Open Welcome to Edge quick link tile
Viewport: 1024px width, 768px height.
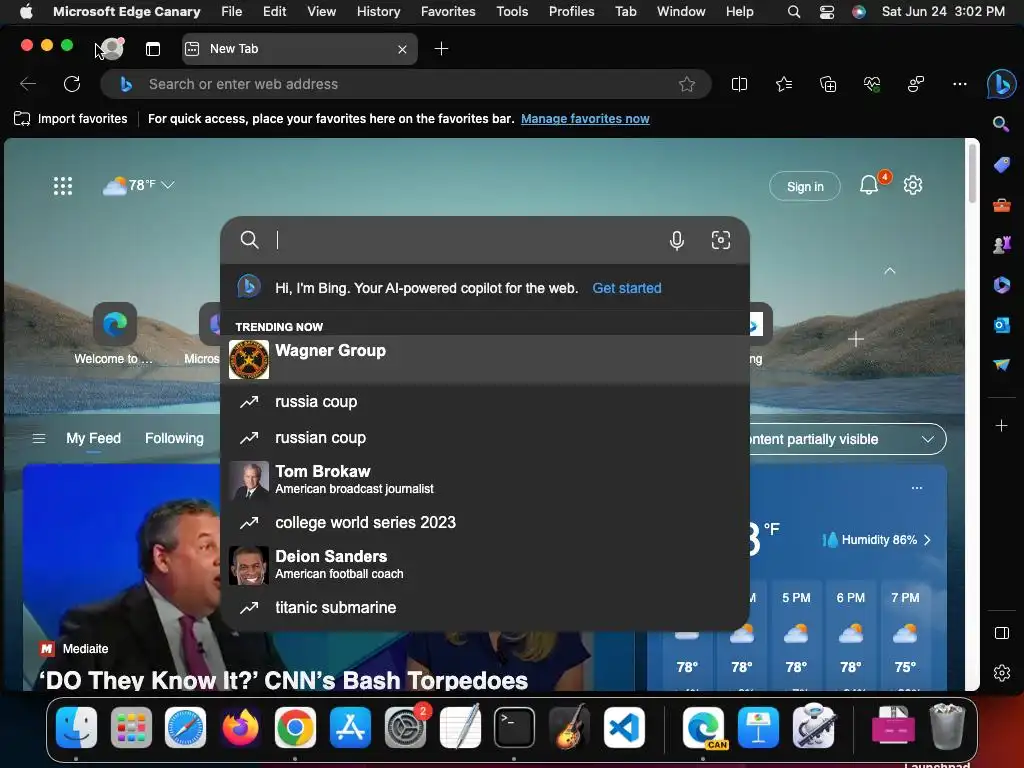114,334
